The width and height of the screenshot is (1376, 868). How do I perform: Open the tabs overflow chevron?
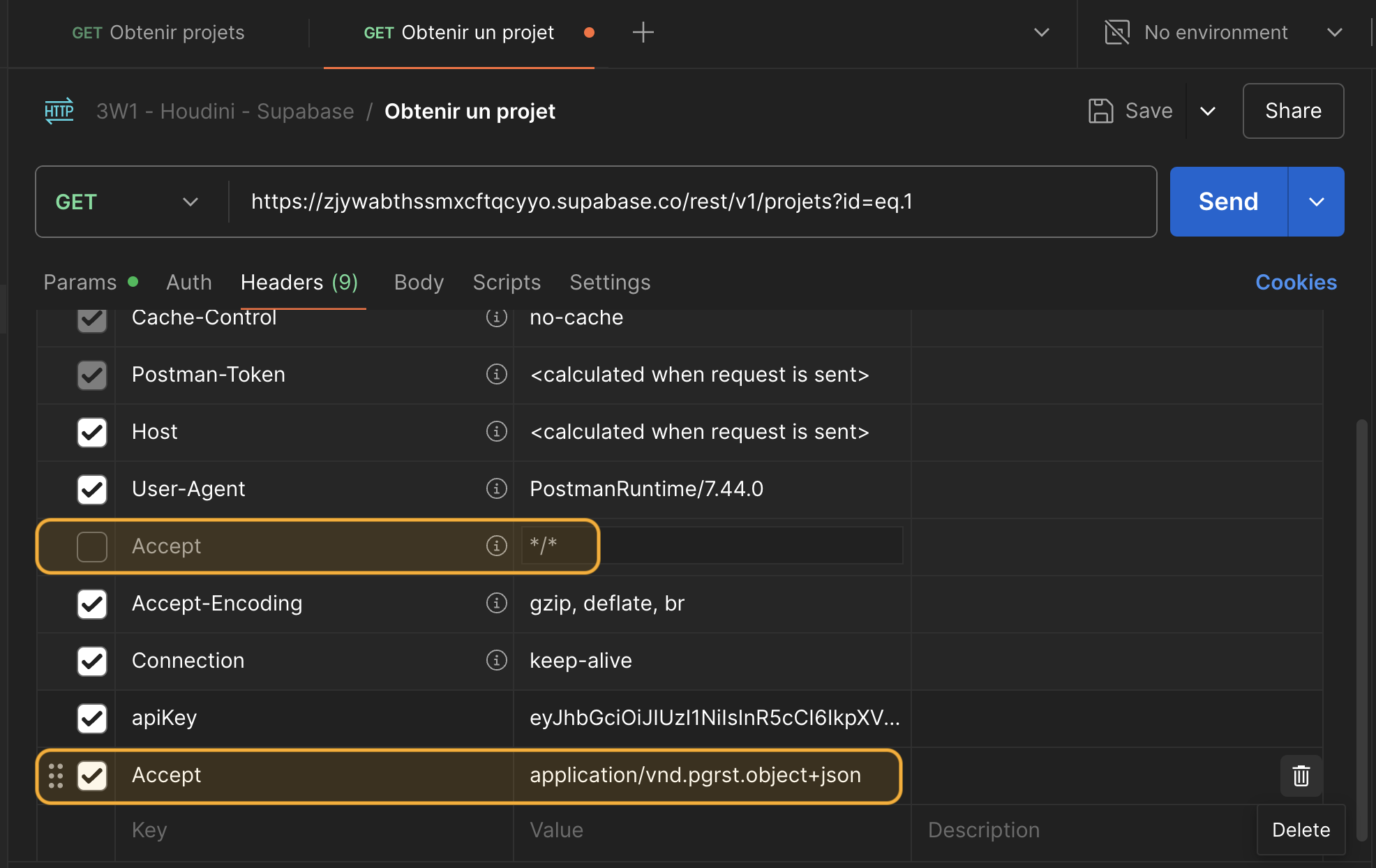click(1041, 32)
